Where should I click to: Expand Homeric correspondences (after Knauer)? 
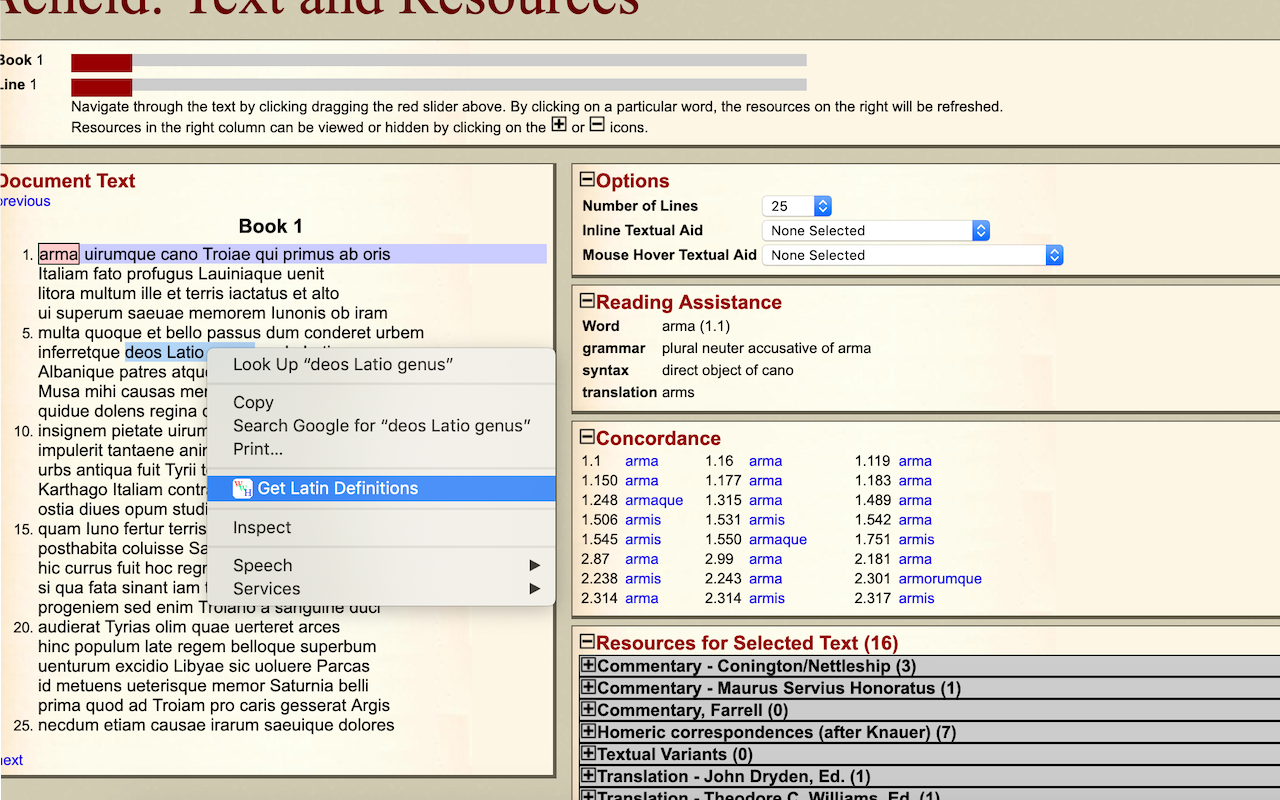click(x=588, y=731)
